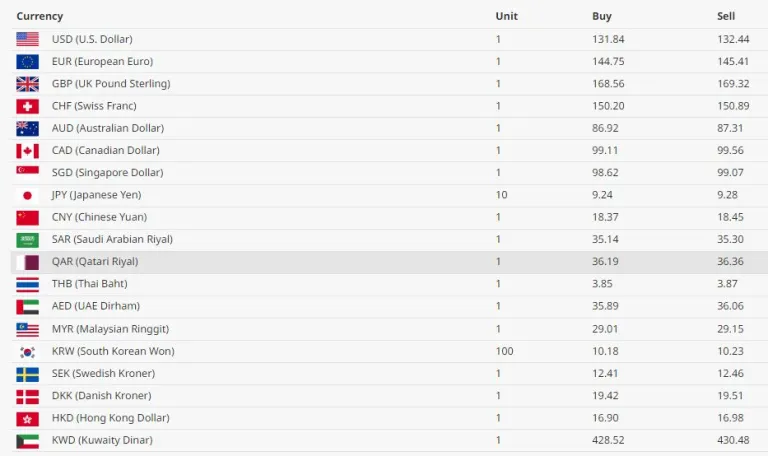
Task: Click the Japanese flag icon
Action: [27, 195]
